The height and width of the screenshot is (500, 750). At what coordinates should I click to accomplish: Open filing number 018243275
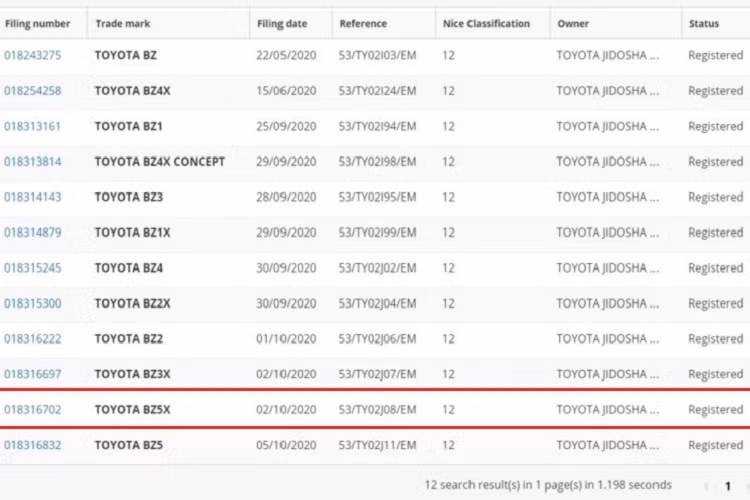tap(33, 56)
